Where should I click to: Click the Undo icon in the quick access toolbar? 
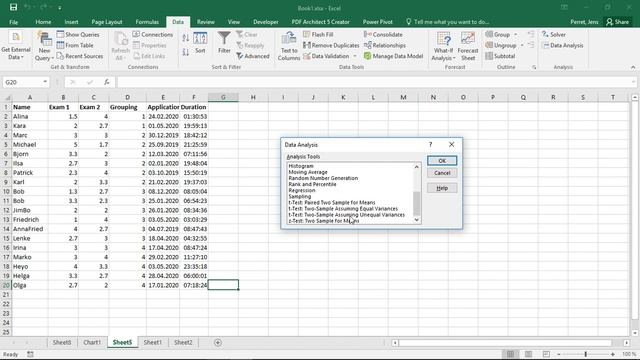point(28,7)
